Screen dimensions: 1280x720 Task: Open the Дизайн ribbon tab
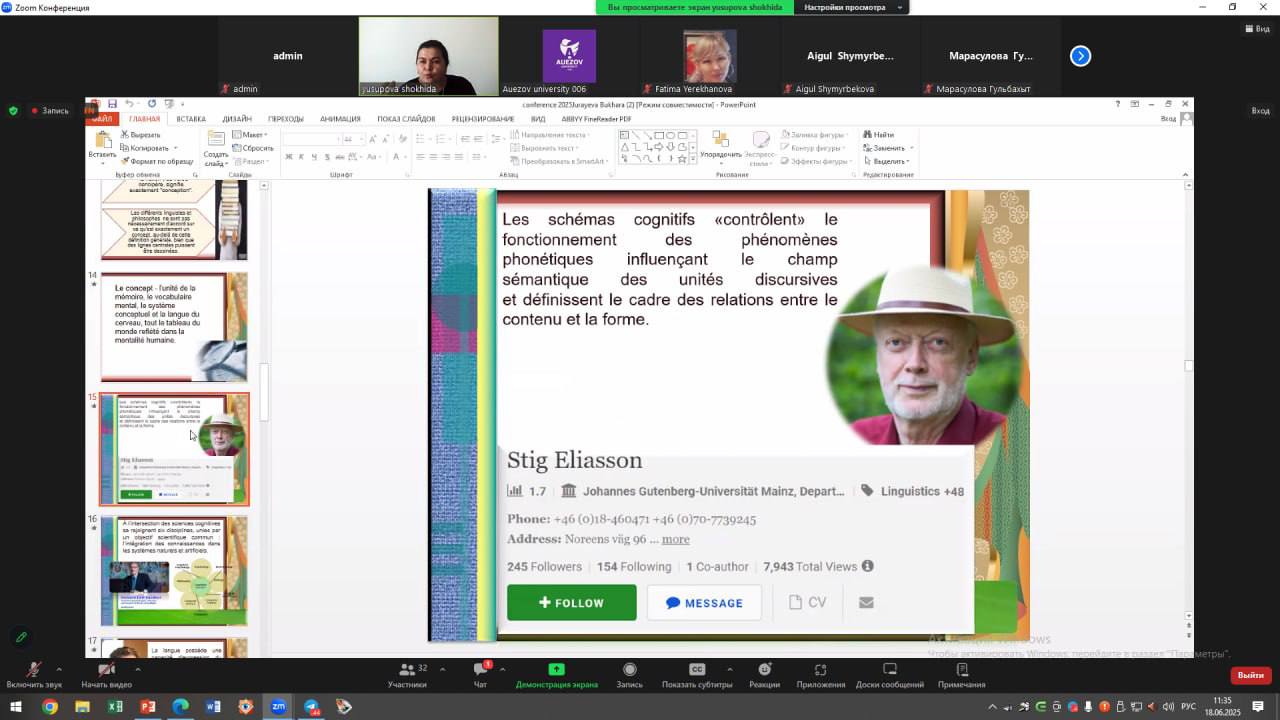click(x=237, y=119)
